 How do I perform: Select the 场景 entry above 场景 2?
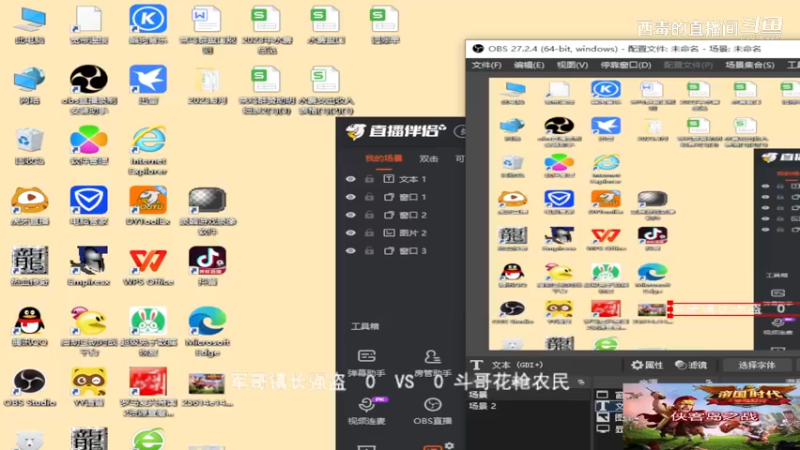[478, 395]
